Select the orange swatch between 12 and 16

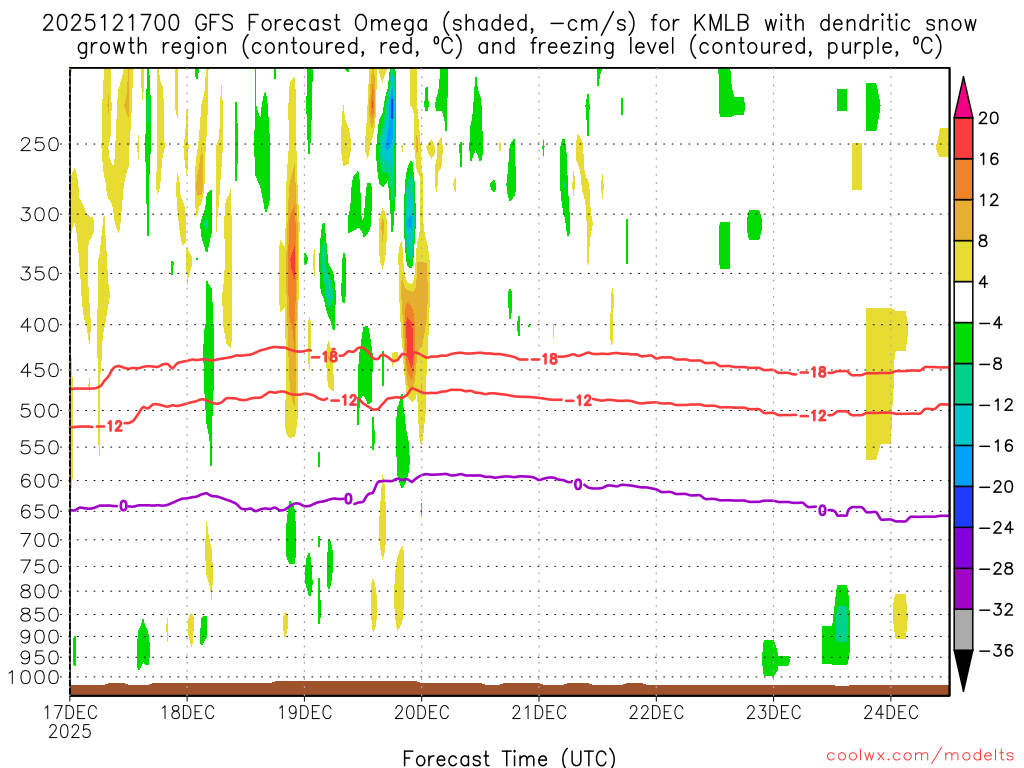pyautogui.click(x=963, y=180)
